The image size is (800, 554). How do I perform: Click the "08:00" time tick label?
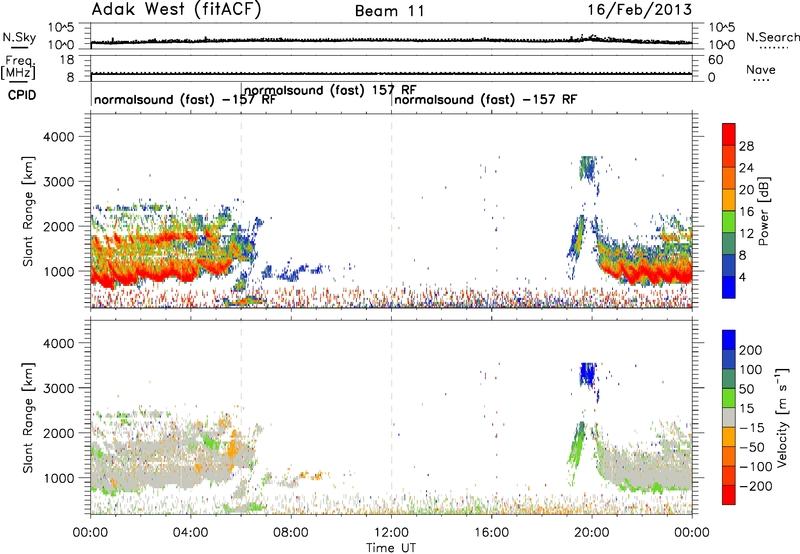point(291,533)
